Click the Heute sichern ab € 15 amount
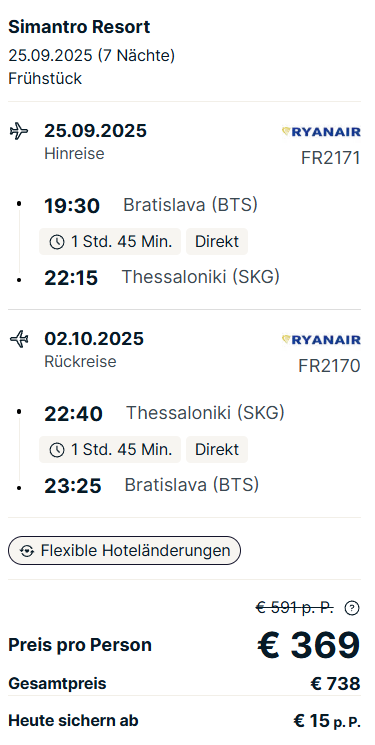 point(327,721)
